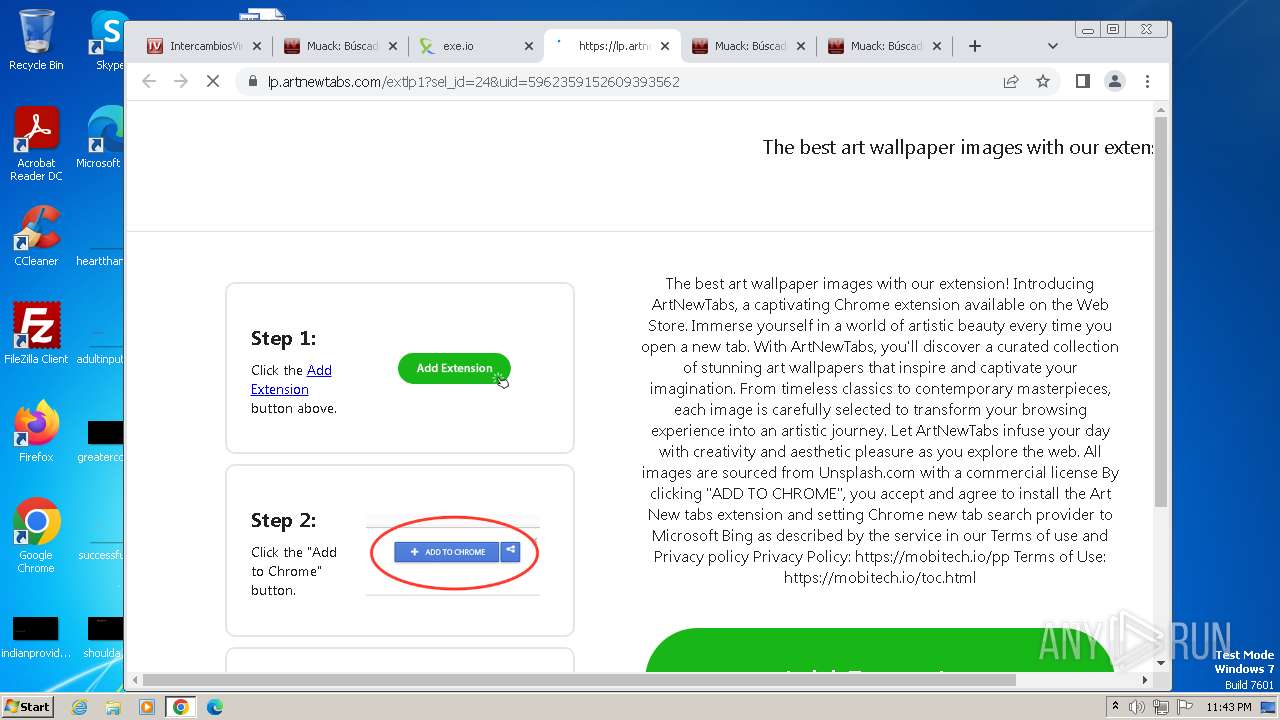Select the lp.artnewtabs tab

612,46
